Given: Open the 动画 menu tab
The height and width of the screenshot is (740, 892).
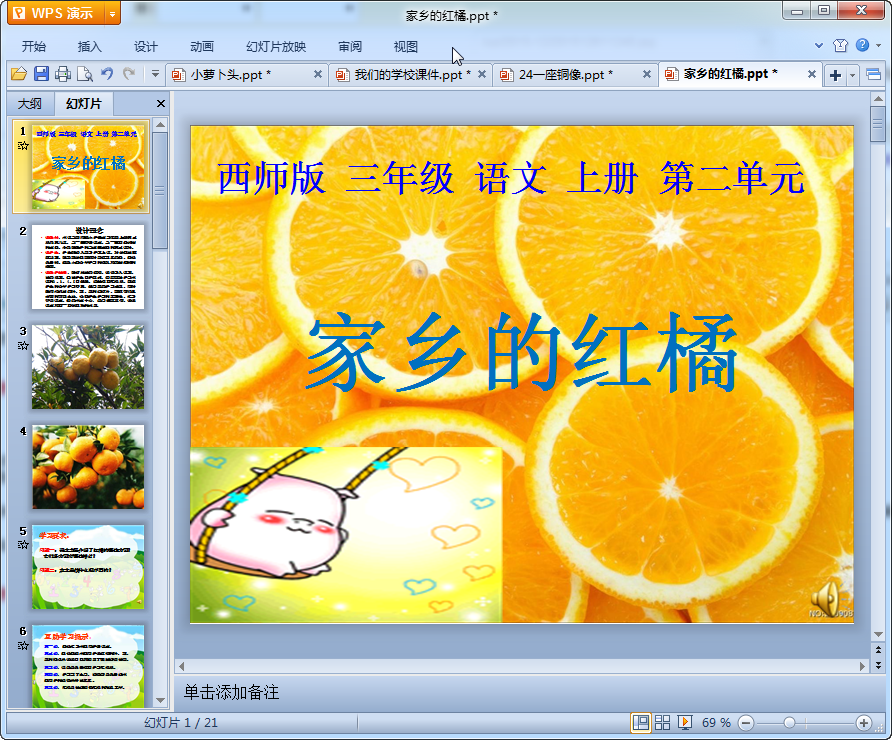Looking at the screenshot, I should (x=202, y=47).
